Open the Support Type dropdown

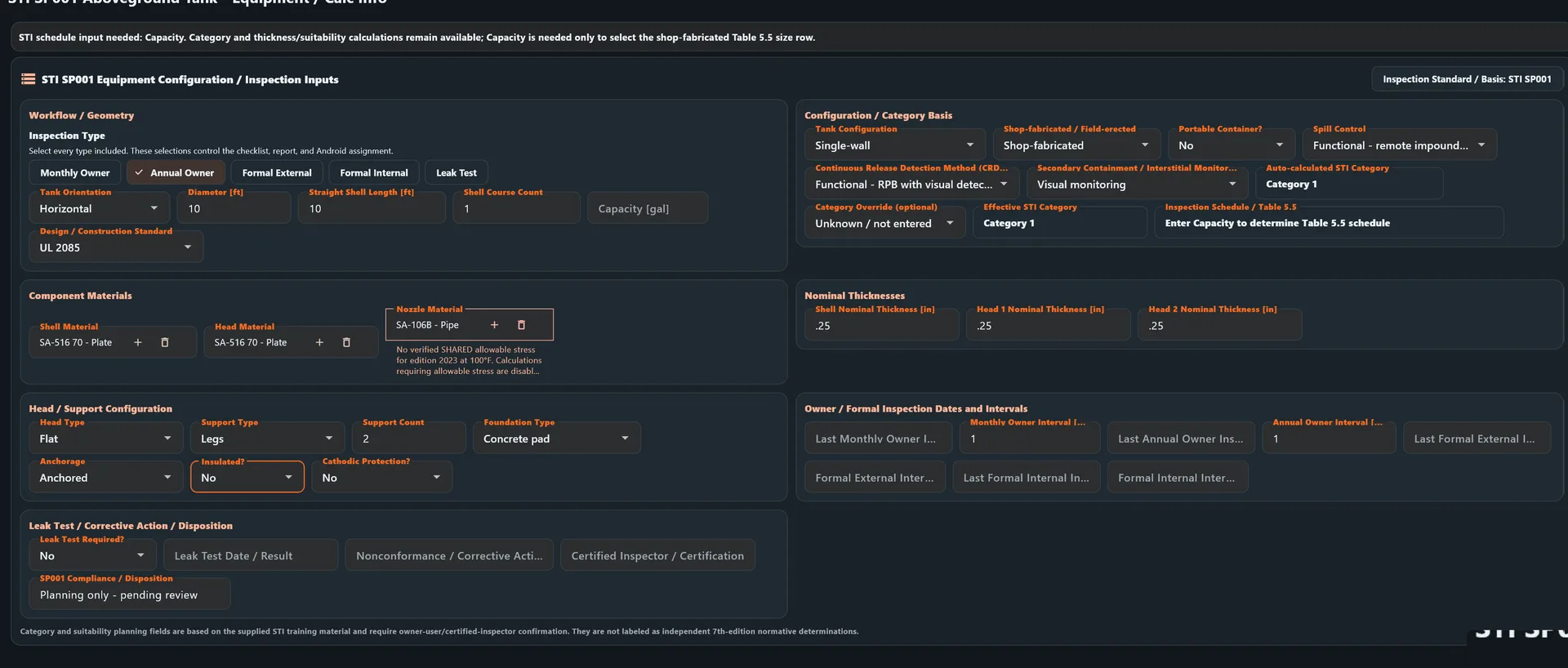268,439
